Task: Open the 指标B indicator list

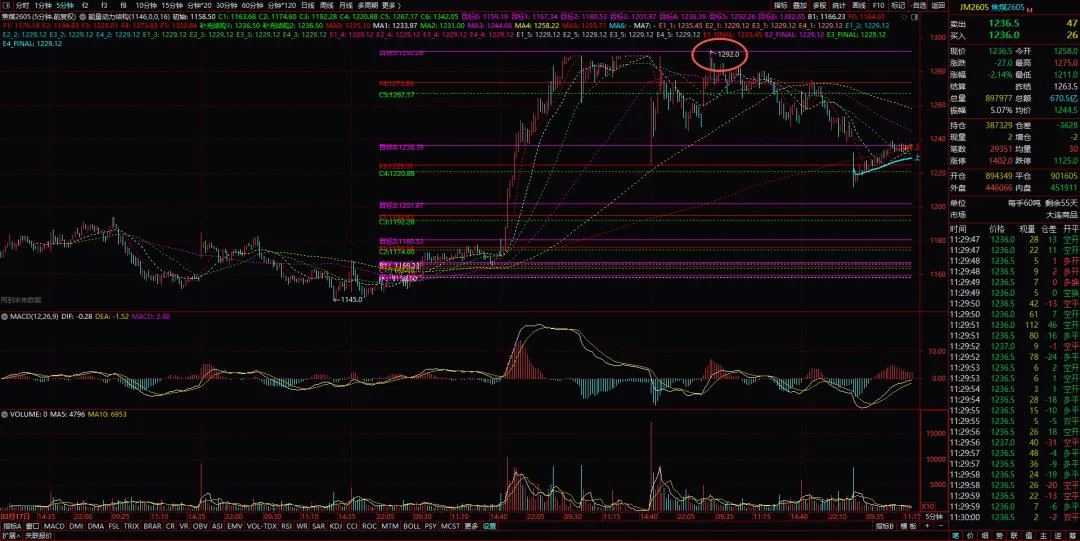Action: (x=885, y=526)
